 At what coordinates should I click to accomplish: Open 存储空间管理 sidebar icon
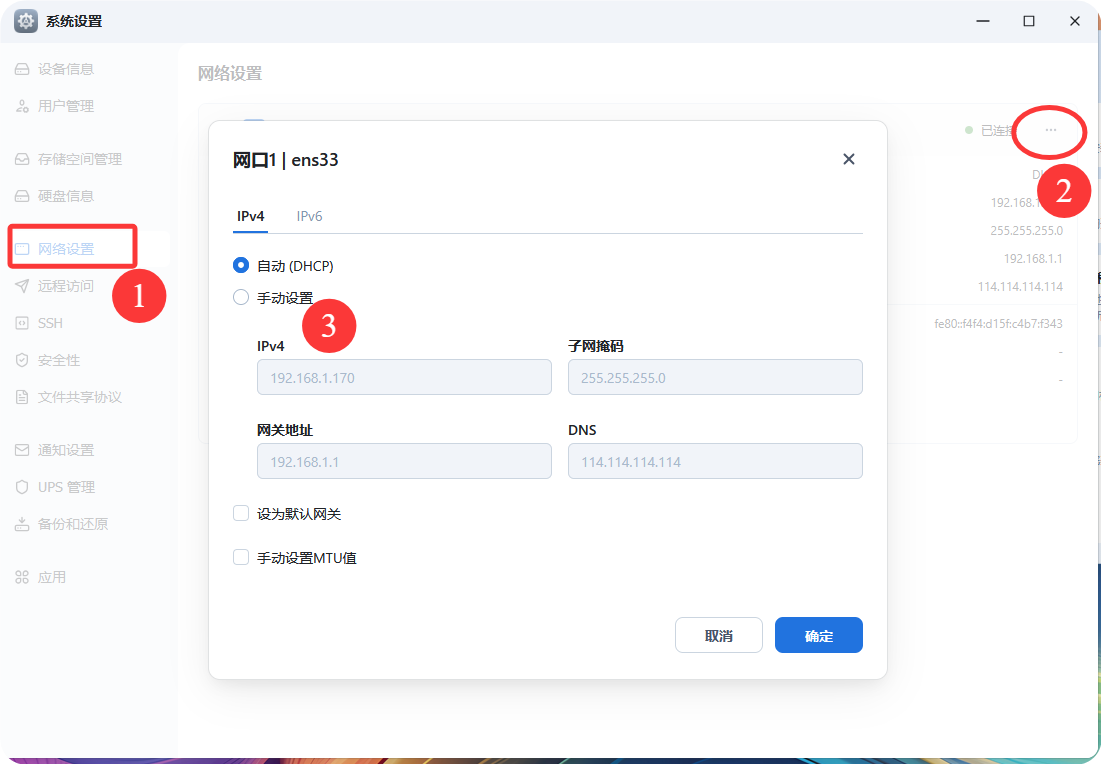point(22,159)
